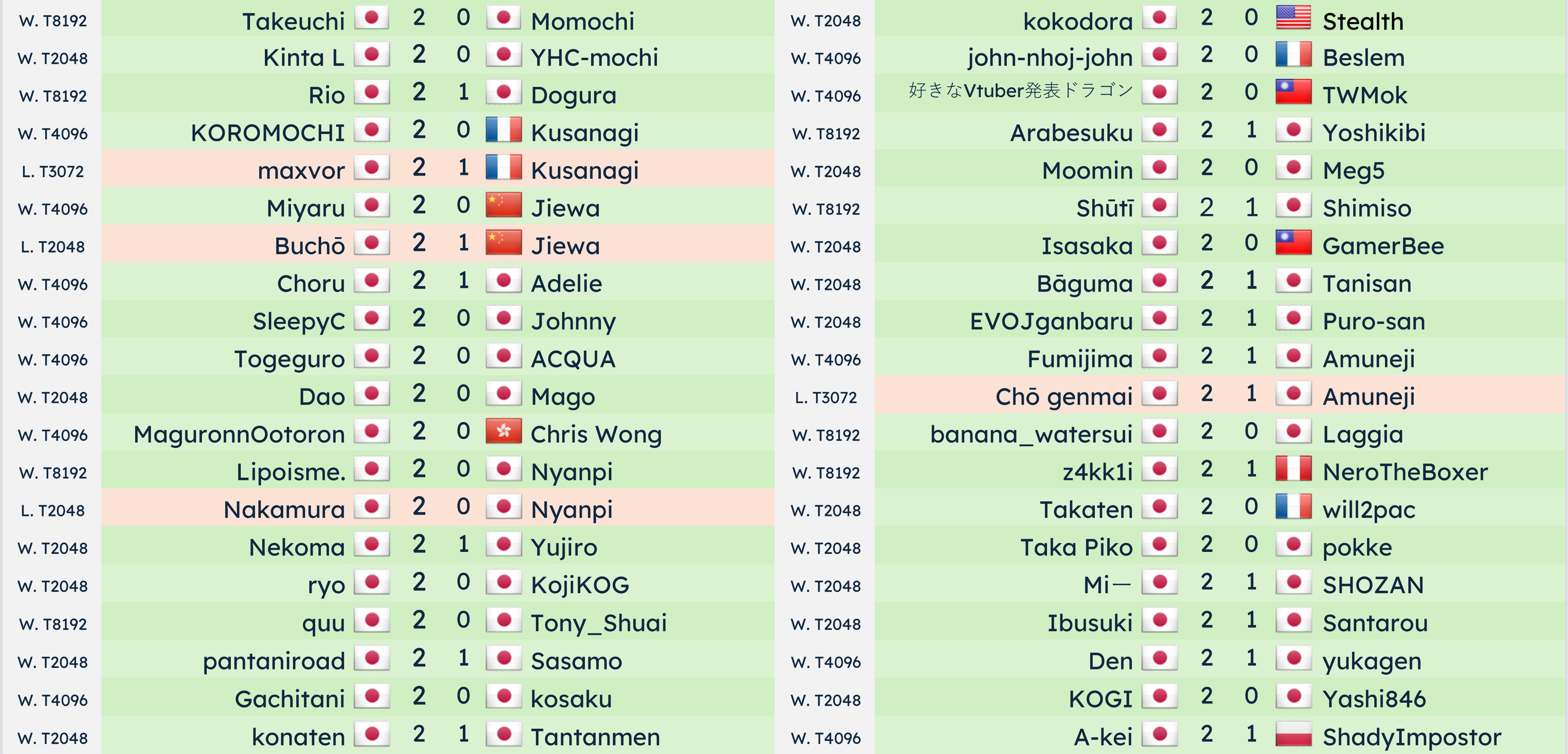This screenshot has width=1568, height=754.
Task: Open player banana_watersui
Action: [x=1031, y=434]
